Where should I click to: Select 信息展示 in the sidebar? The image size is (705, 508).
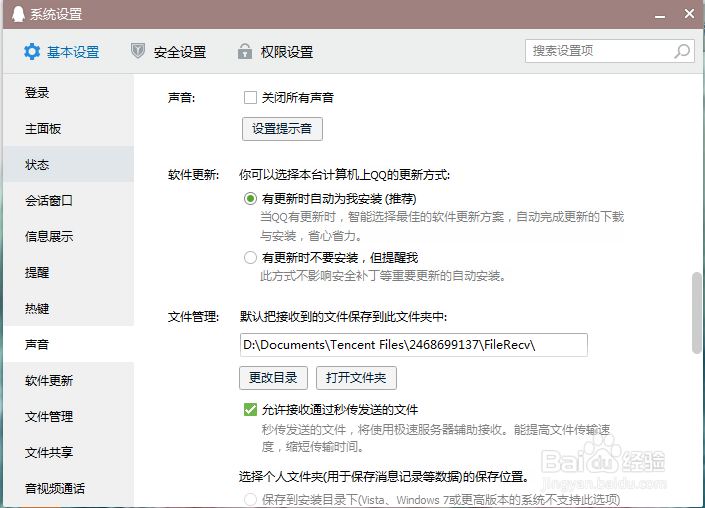tap(69, 236)
